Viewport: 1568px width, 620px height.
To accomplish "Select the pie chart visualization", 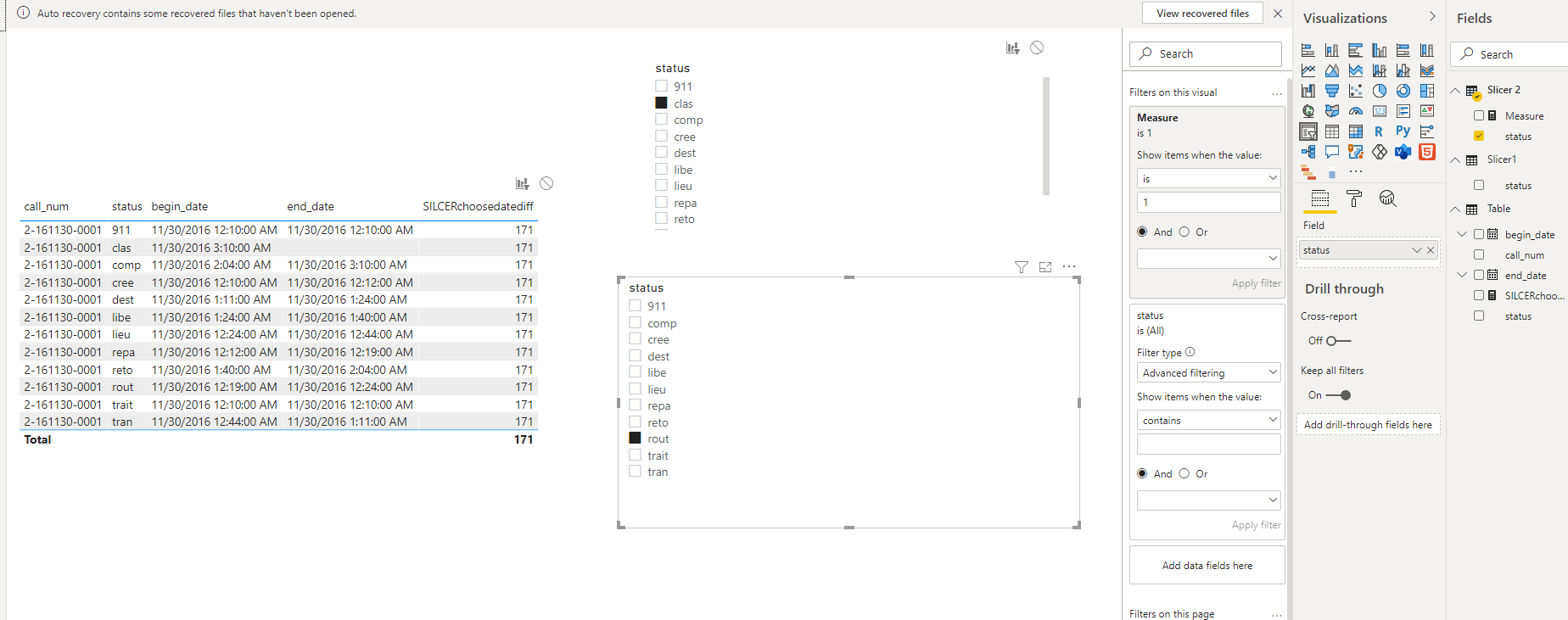I will pyautogui.click(x=1380, y=91).
